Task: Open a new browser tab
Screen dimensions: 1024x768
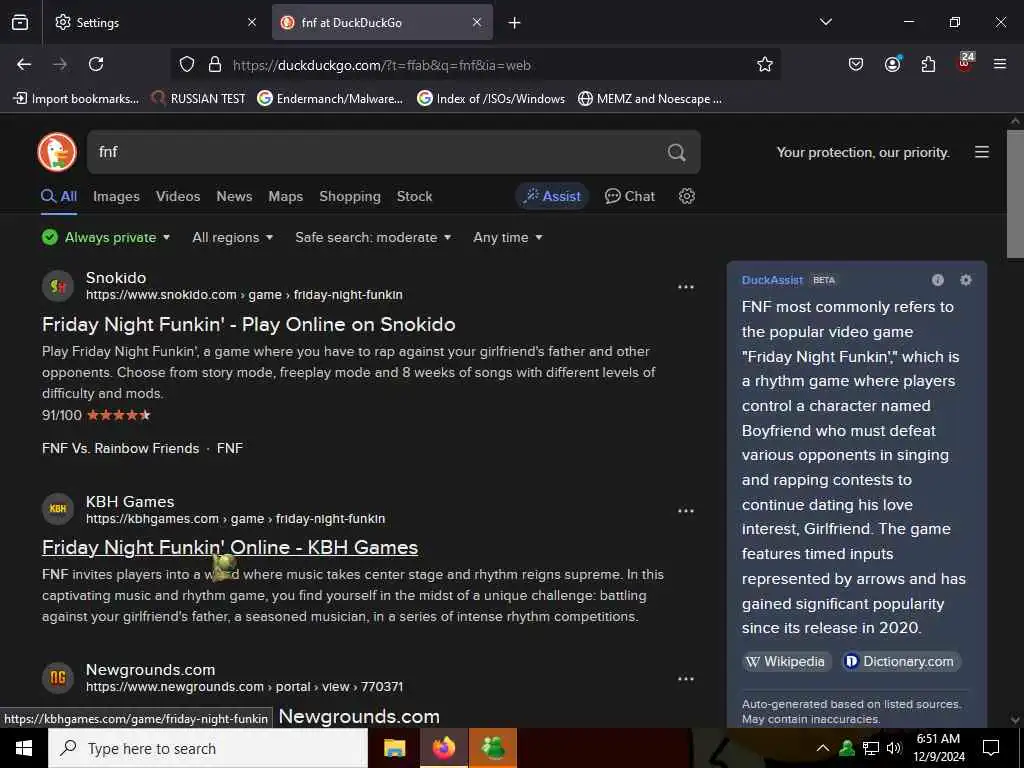Action: point(515,23)
